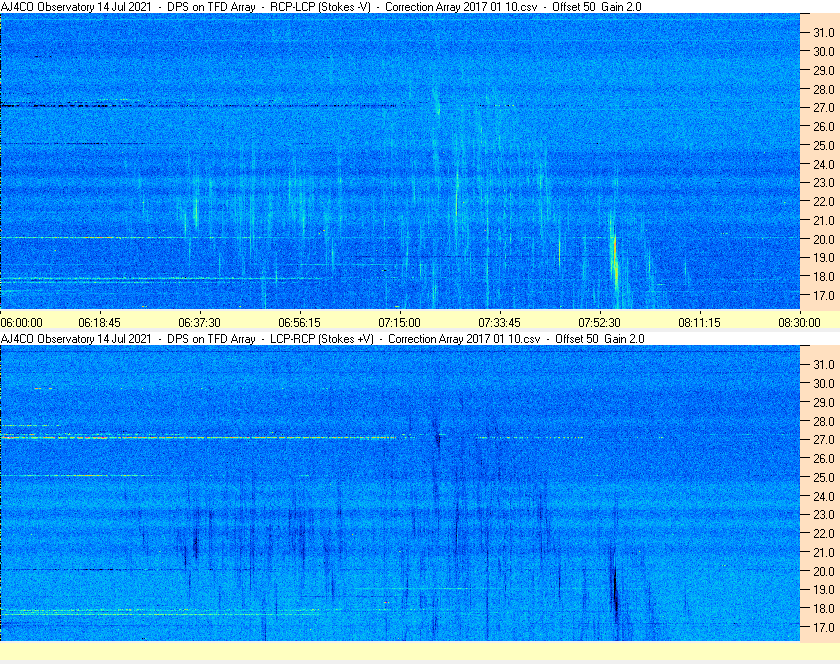Viewport: 840px width, 664px height.
Task: Select 26.0 frequency label in Stokes -V panel
Action: tap(824, 126)
